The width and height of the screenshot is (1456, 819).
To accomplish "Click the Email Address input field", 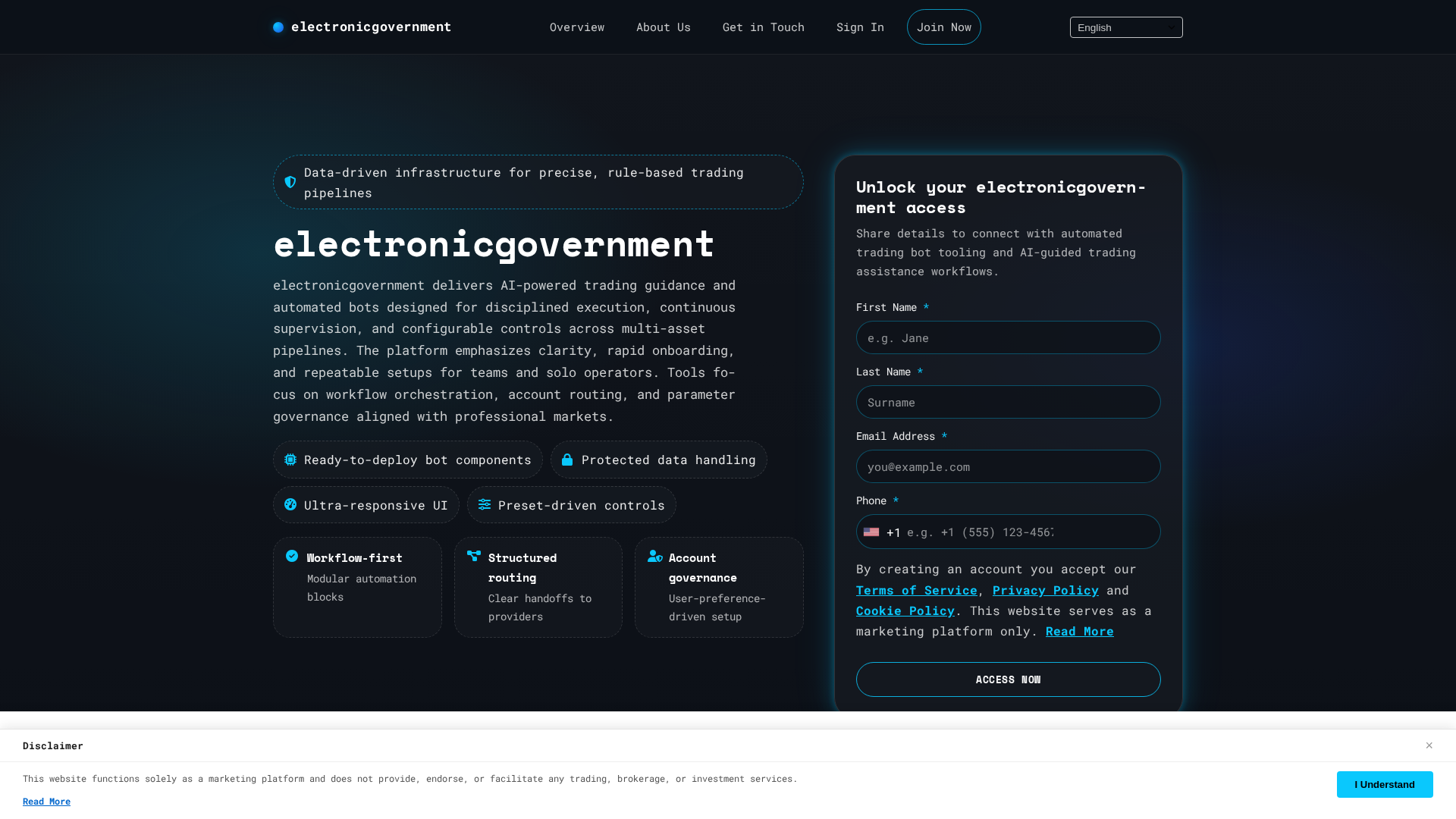I will (x=1009, y=466).
